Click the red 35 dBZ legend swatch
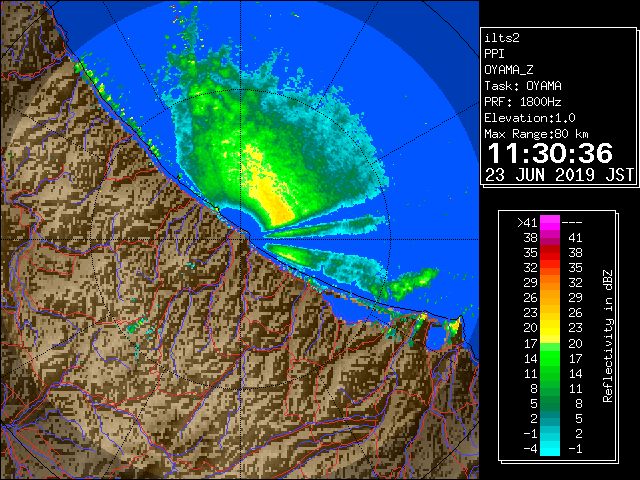Viewport: 640px width, 480px height. point(550,253)
